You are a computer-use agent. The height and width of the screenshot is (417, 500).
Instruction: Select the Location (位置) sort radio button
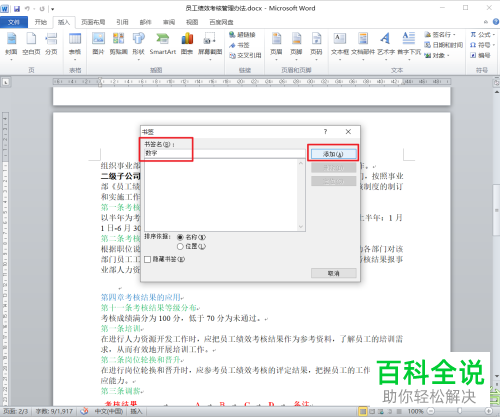click(180, 246)
